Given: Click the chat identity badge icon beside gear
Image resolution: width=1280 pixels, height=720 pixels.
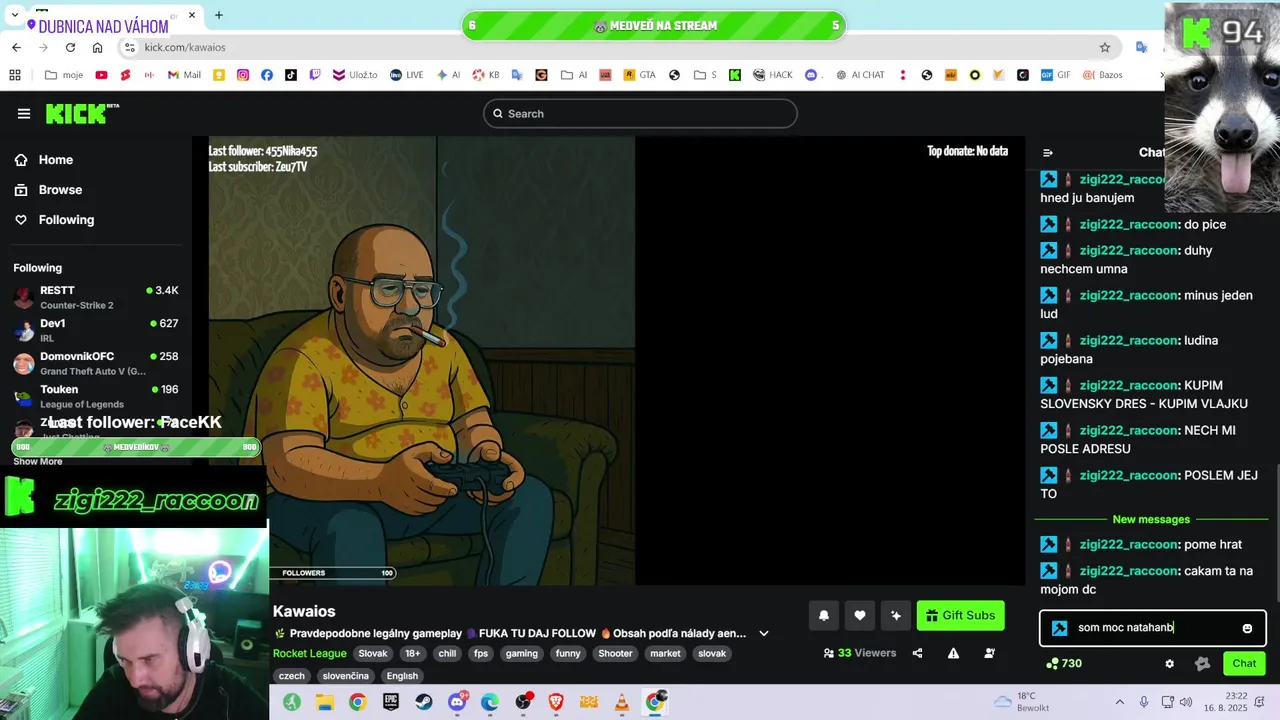Looking at the screenshot, I should click(1202, 663).
